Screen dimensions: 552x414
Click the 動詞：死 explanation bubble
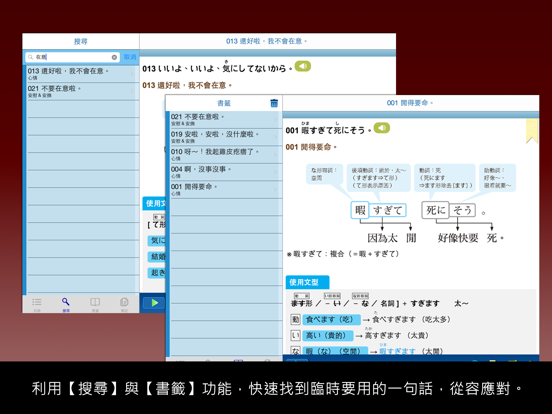[445, 178]
